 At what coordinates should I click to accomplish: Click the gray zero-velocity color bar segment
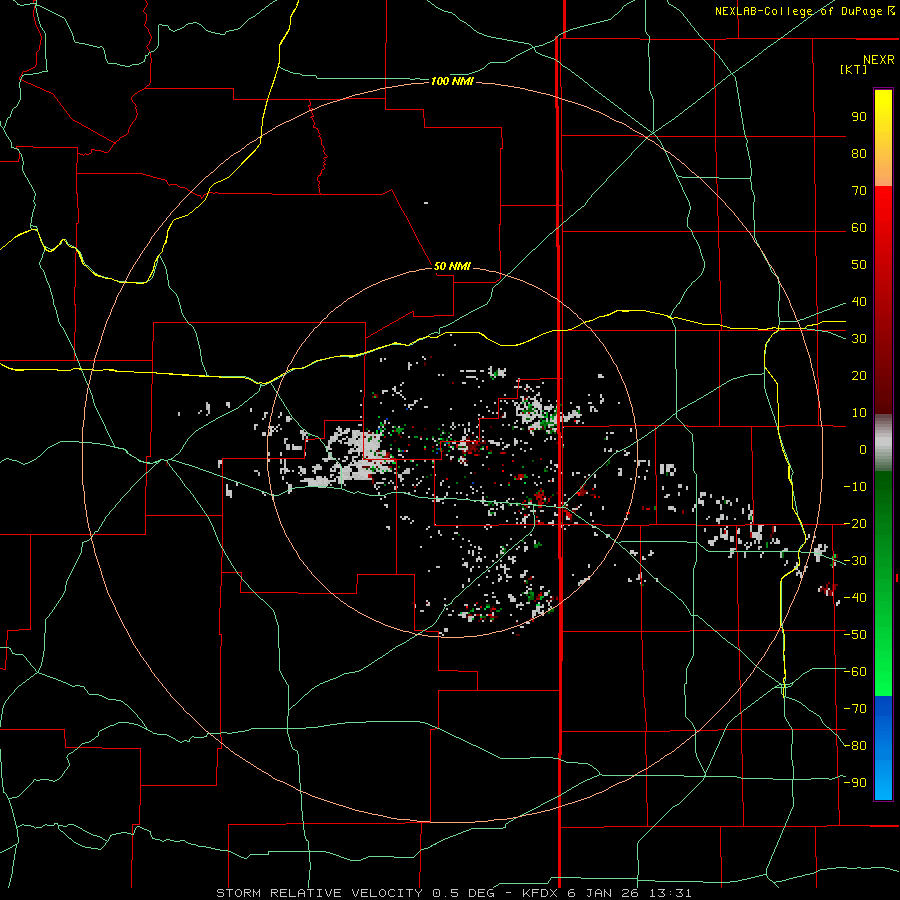point(883,443)
